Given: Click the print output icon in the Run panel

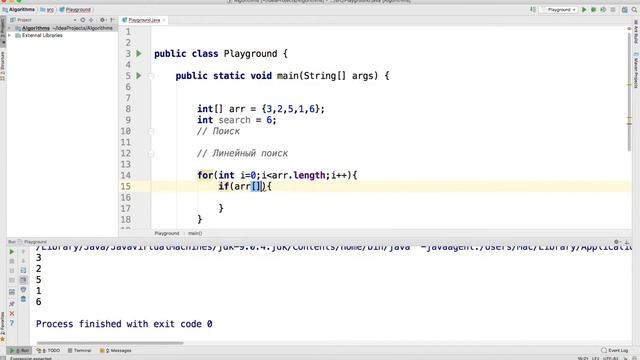Looking at the screenshot, I should [23, 289].
